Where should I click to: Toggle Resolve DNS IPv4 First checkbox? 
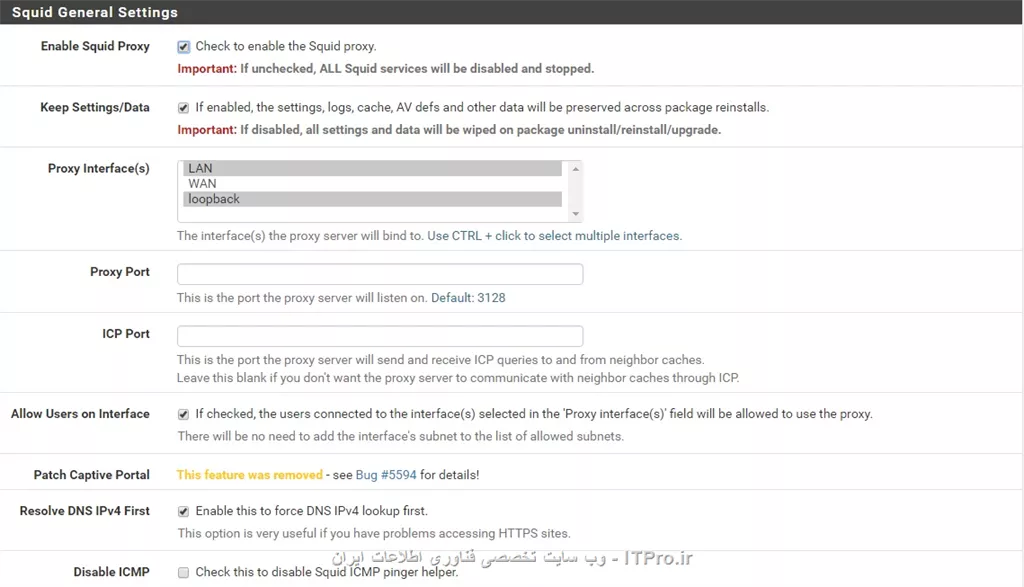click(x=184, y=511)
